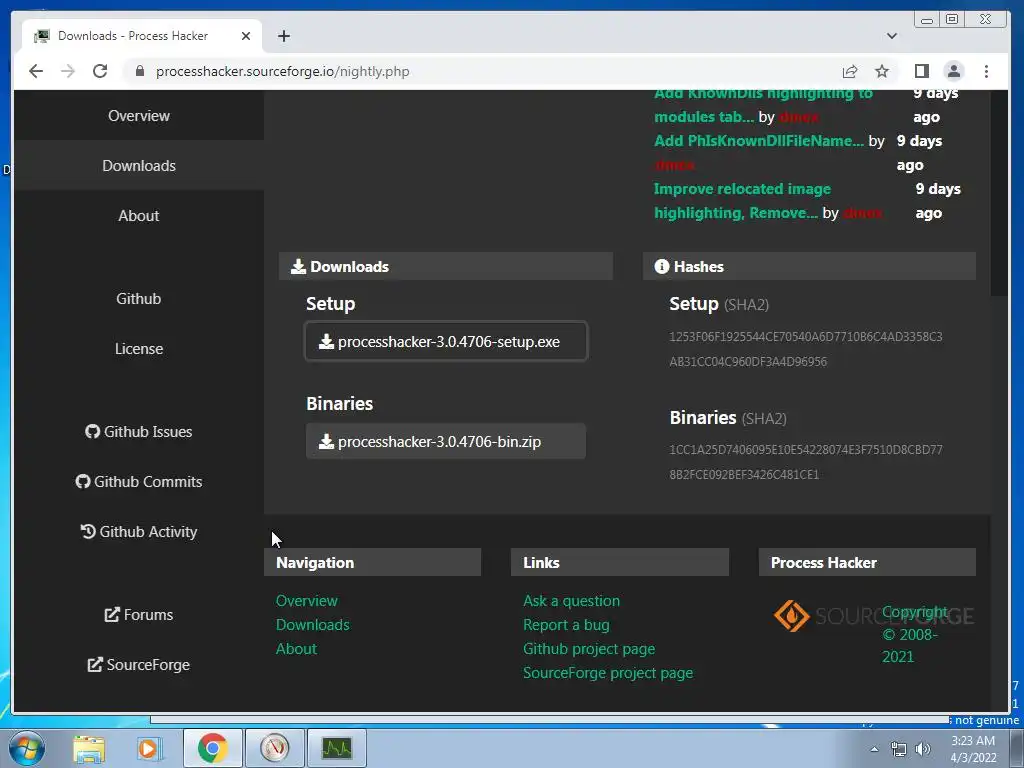1024x768 pixels.
Task: Click the Setup SHA2 hash text
Action: pos(806,349)
